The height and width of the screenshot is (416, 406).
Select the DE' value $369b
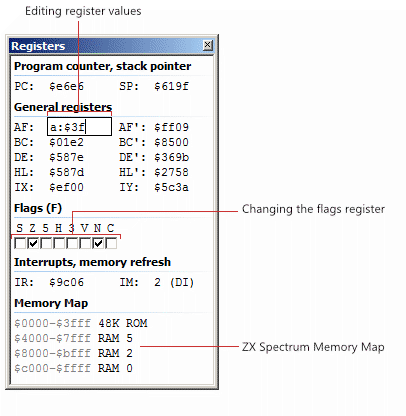171,157
